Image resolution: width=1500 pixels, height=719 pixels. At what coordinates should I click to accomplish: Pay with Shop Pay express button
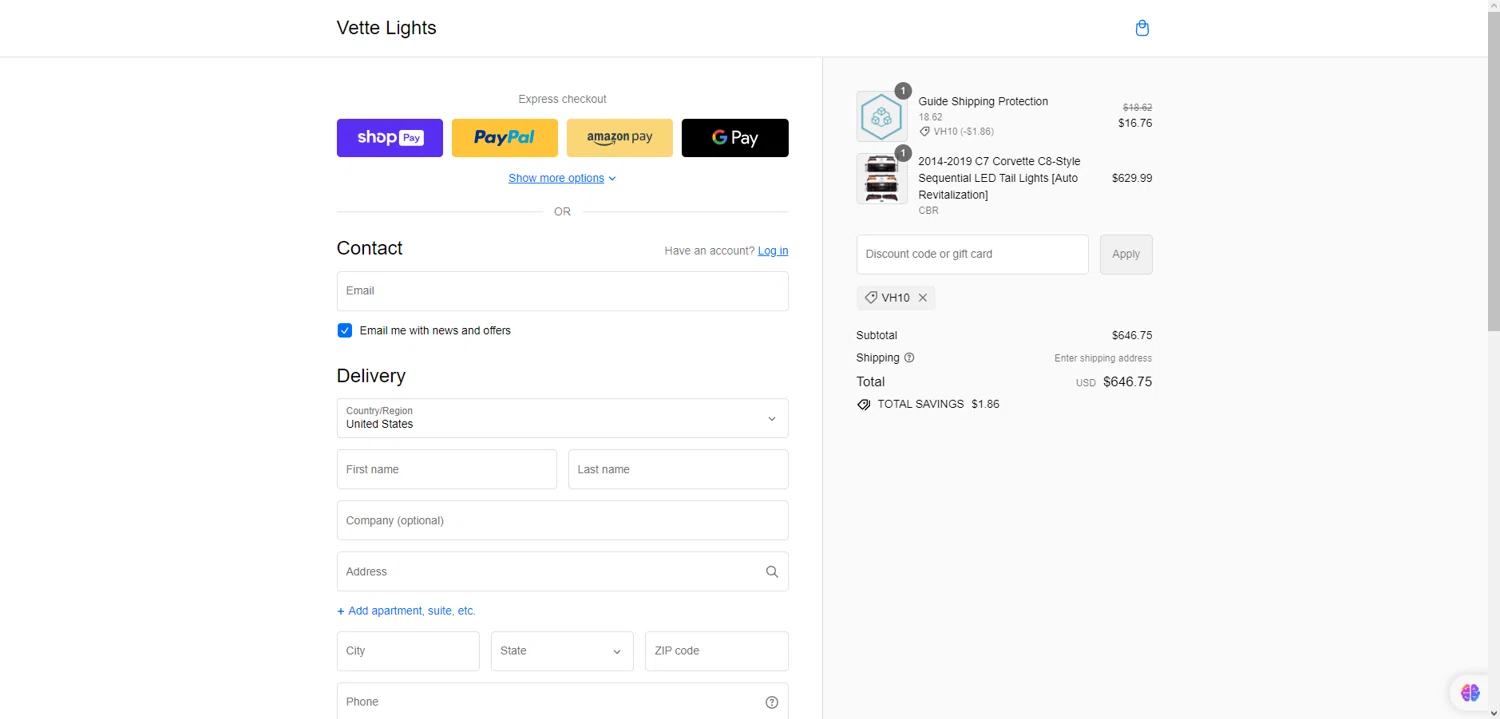[x=390, y=138]
